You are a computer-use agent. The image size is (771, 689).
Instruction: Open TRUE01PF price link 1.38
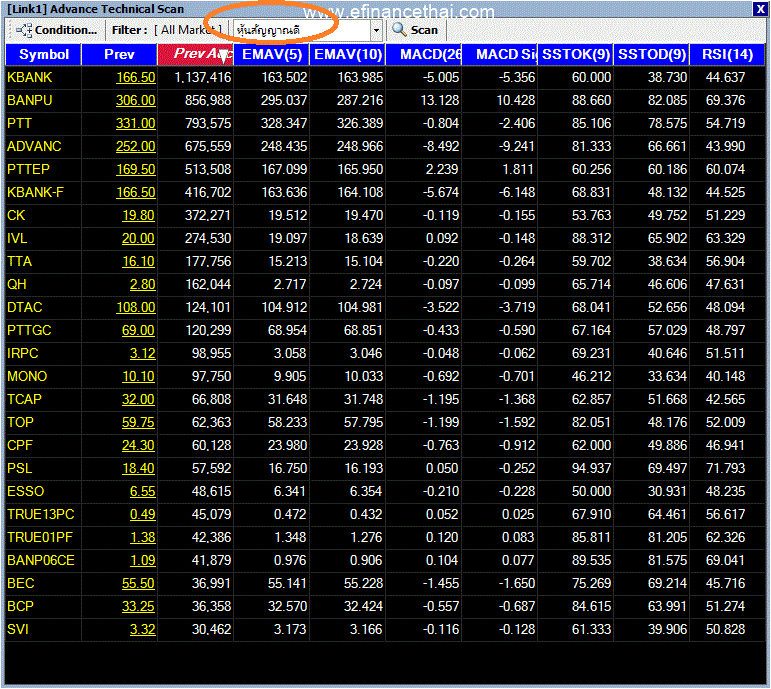coord(143,538)
